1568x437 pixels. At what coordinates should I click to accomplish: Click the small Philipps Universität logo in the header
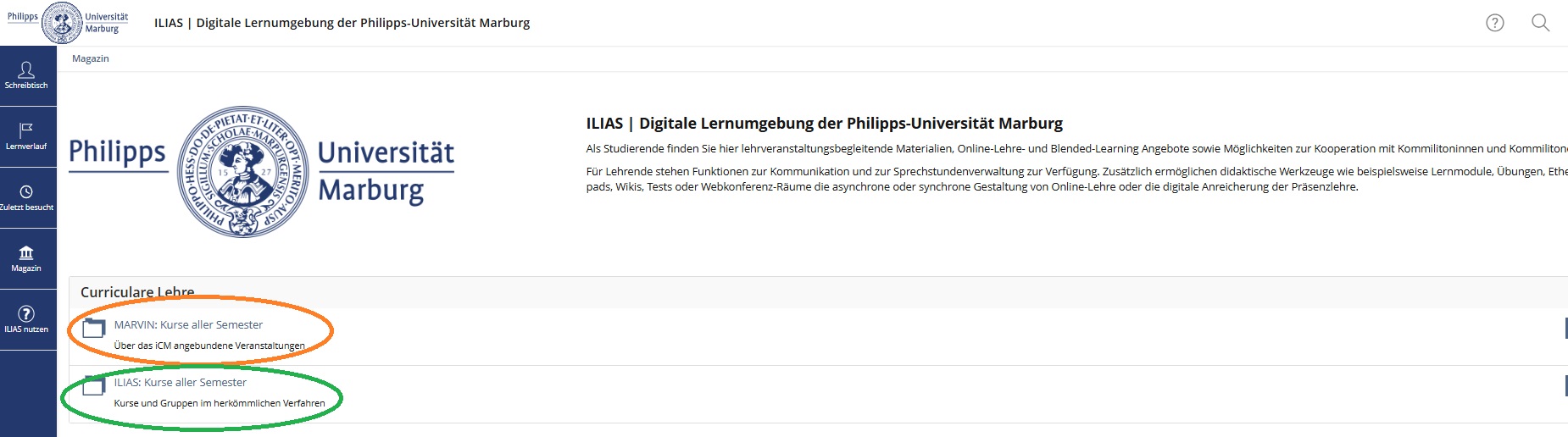[68, 23]
